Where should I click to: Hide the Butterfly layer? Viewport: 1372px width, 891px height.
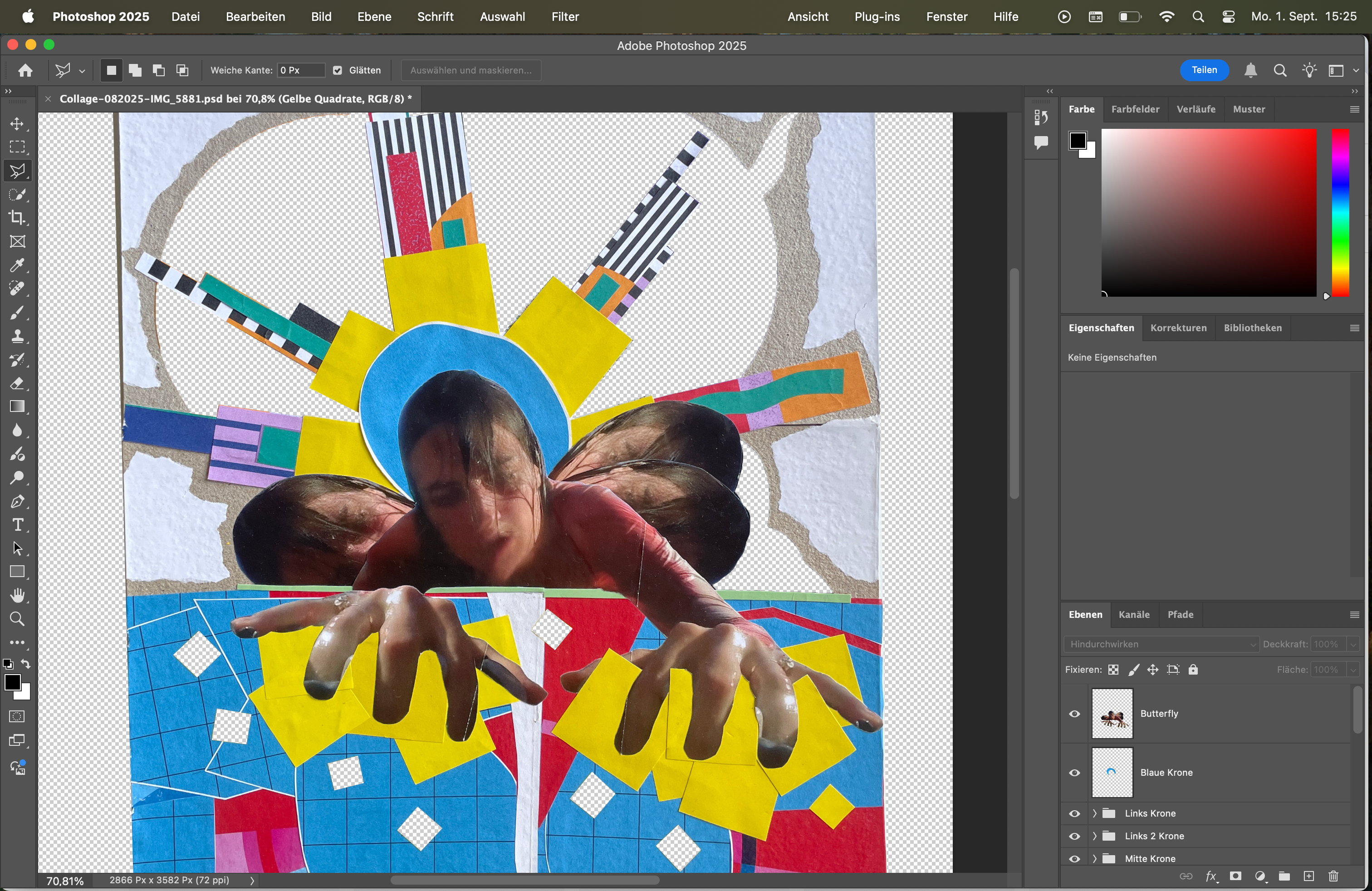(x=1074, y=714)
